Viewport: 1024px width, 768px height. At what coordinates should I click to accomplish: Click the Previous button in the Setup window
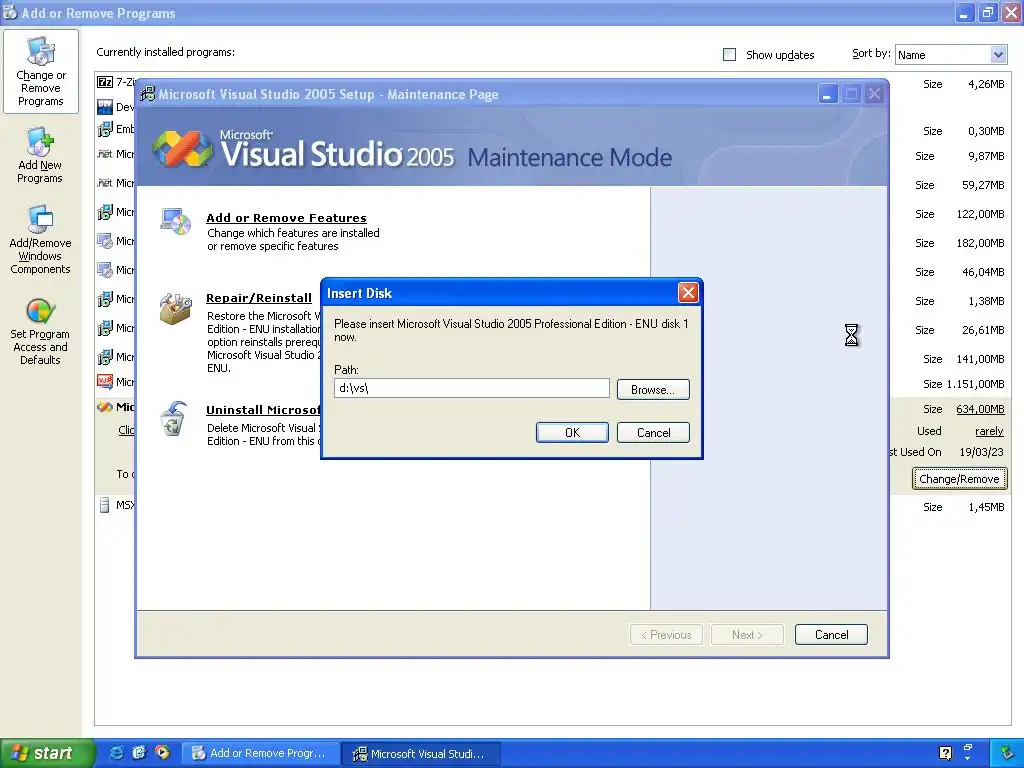point(666,635)
